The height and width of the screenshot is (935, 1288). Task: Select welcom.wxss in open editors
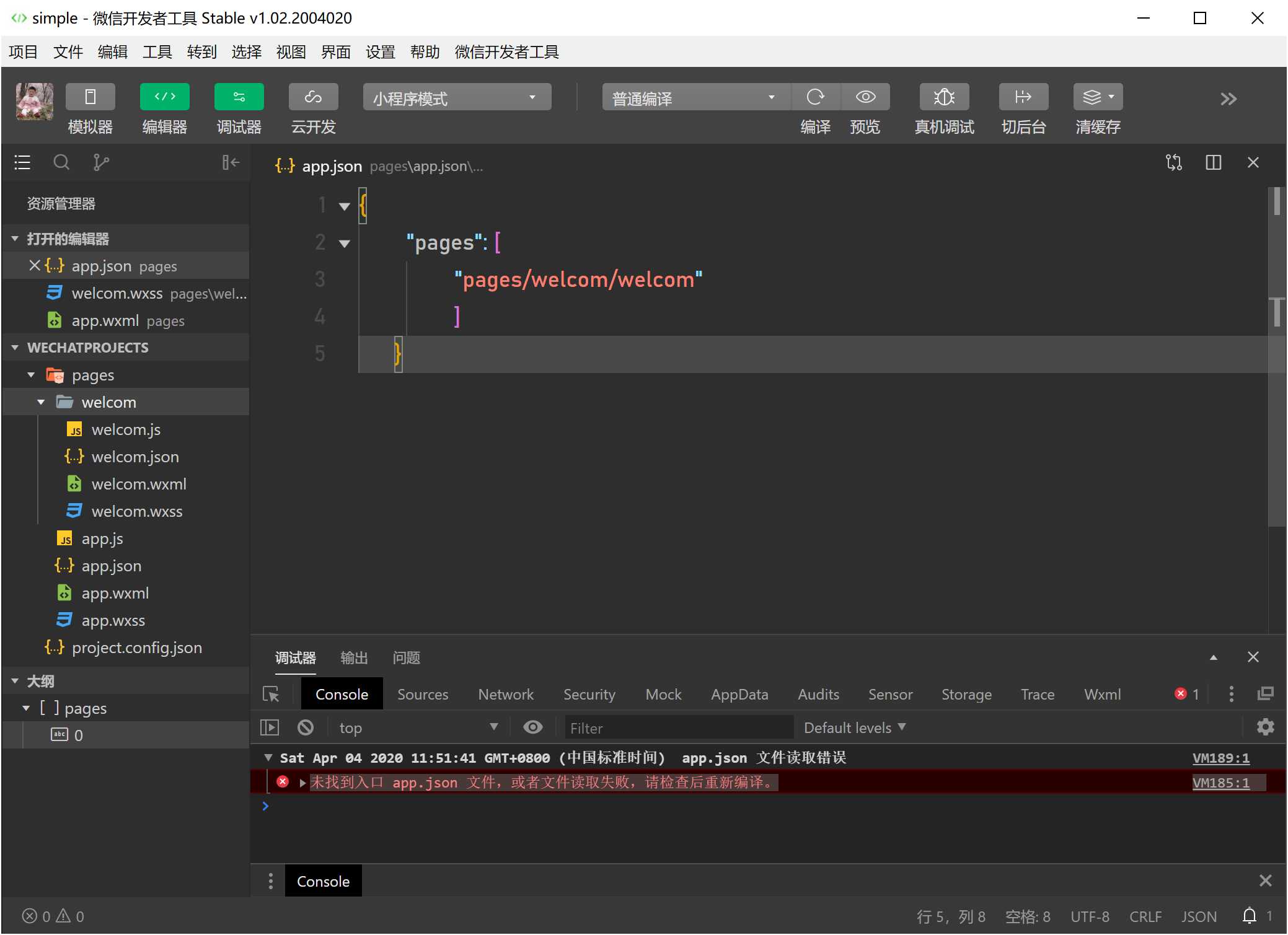point(126,293)
